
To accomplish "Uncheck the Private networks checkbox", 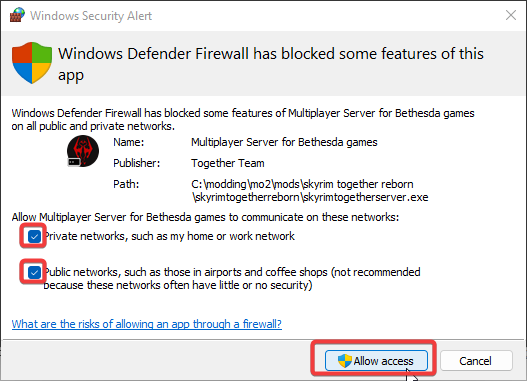I will pos(34,236).
